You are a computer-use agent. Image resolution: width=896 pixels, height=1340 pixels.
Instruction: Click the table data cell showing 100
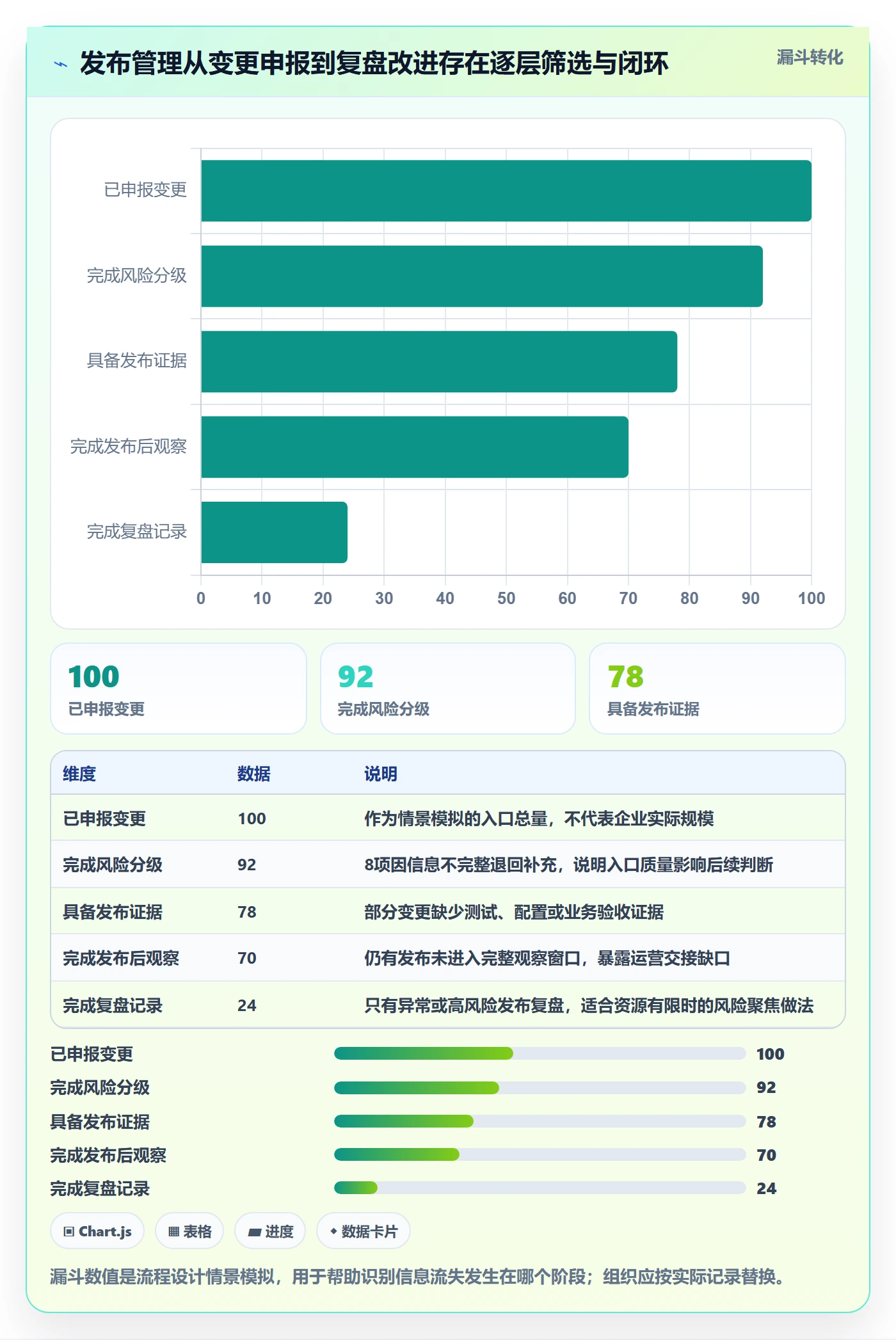(252, 818)
